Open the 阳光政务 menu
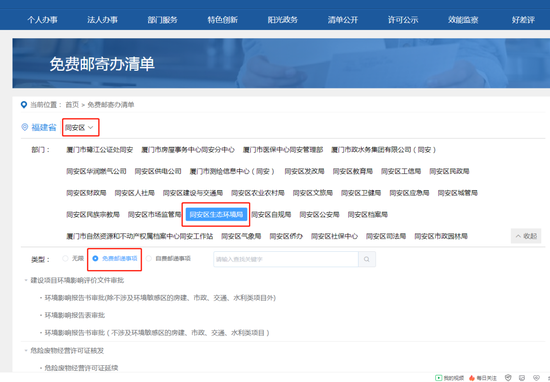This screenshot has height=382, width=550. coord(283,20)
